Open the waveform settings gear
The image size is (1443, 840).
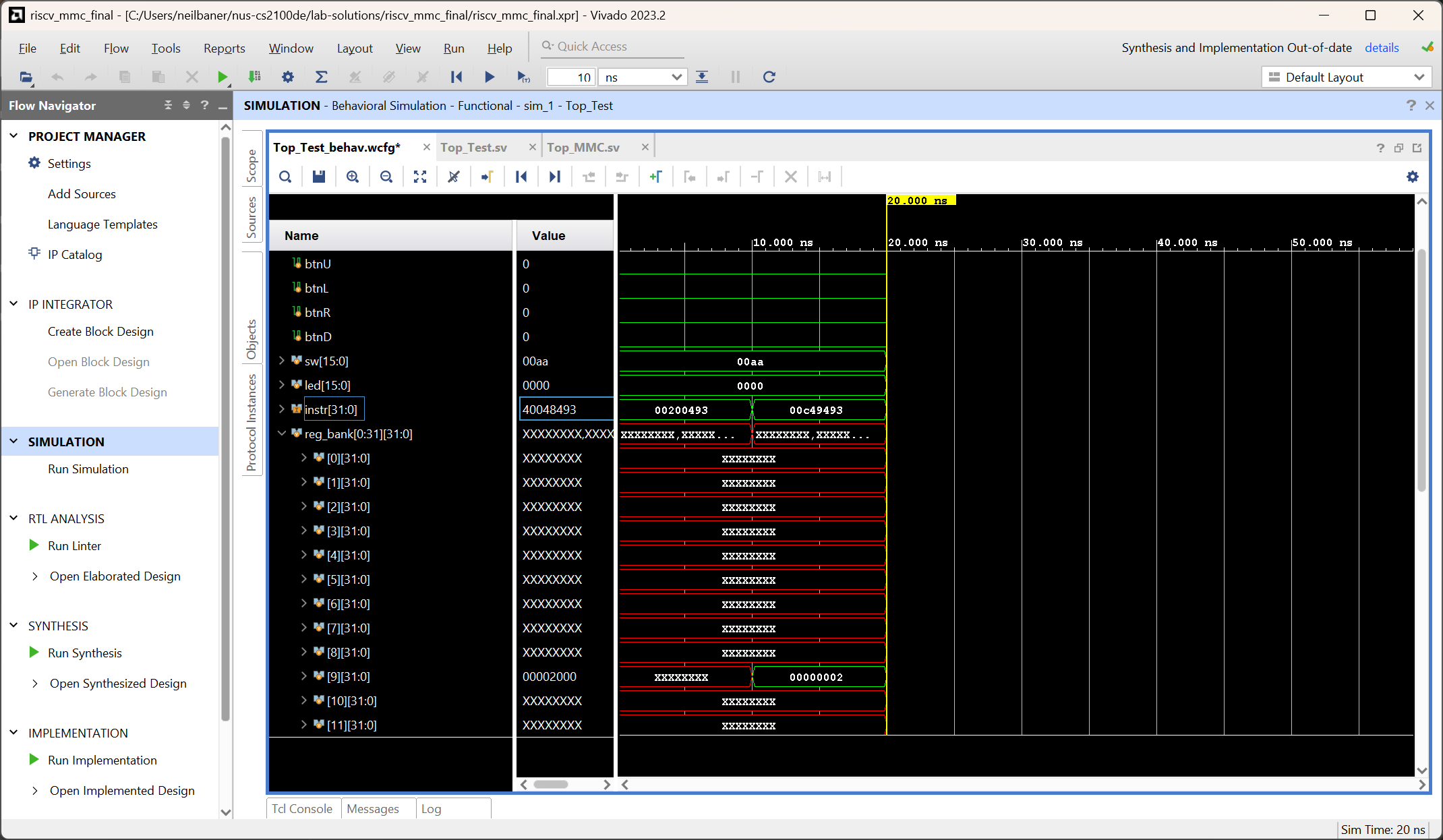click(1413, 177)
